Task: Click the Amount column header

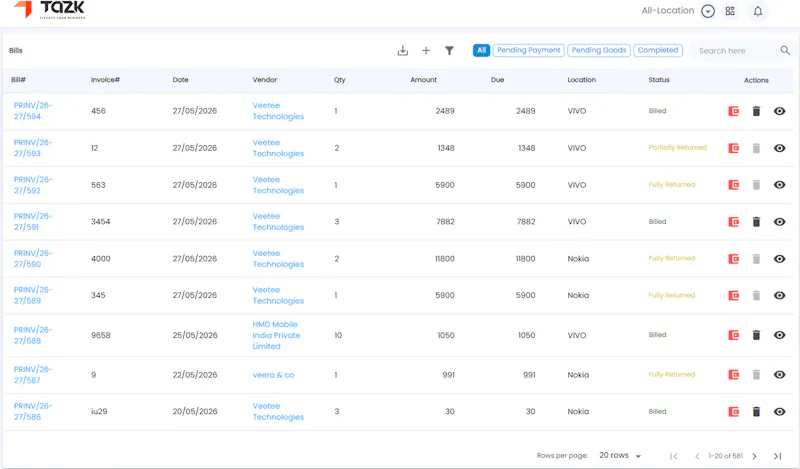Action: [x=423, y=80]
